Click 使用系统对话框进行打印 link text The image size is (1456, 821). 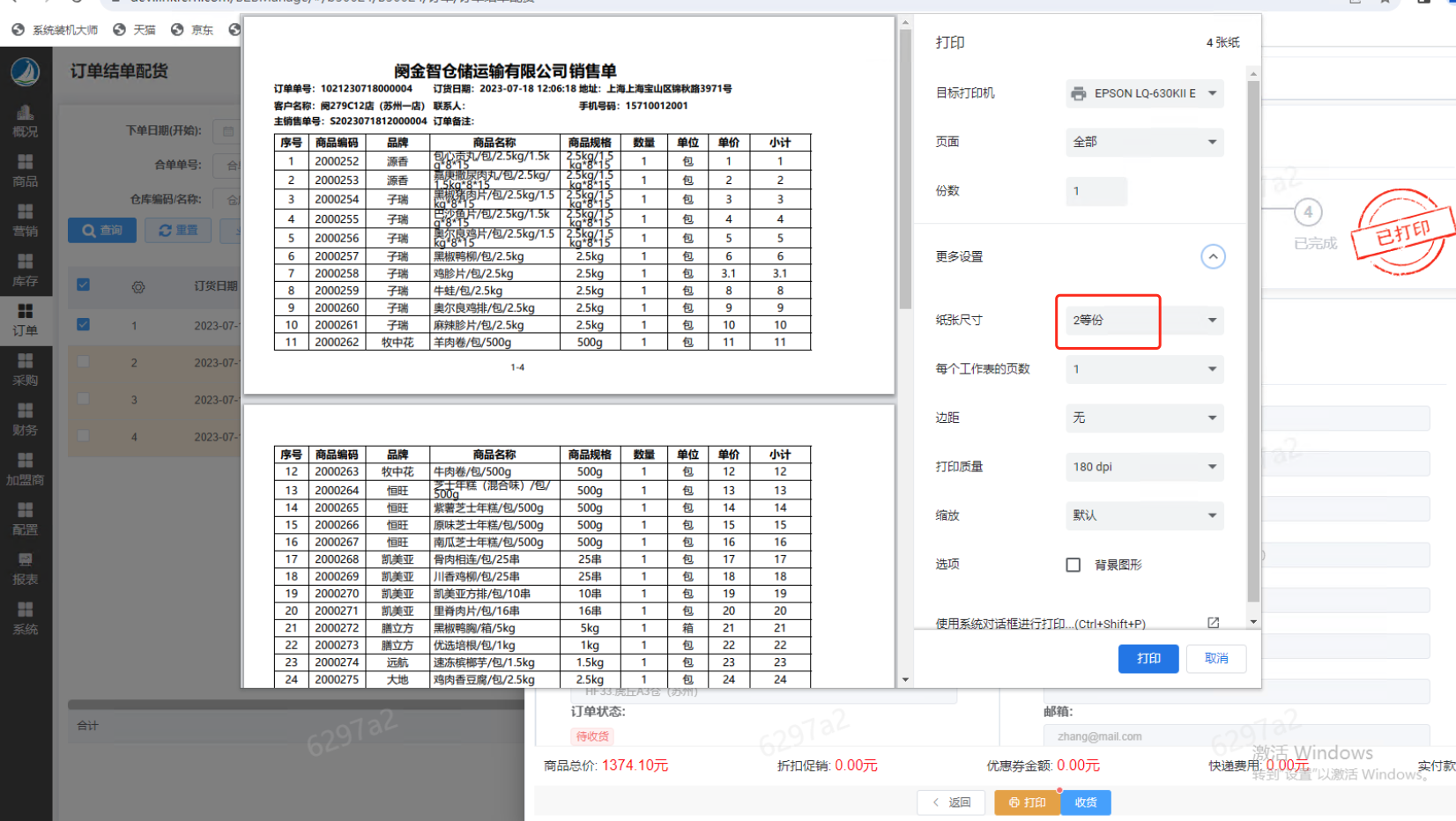(x=1040, y=624)
